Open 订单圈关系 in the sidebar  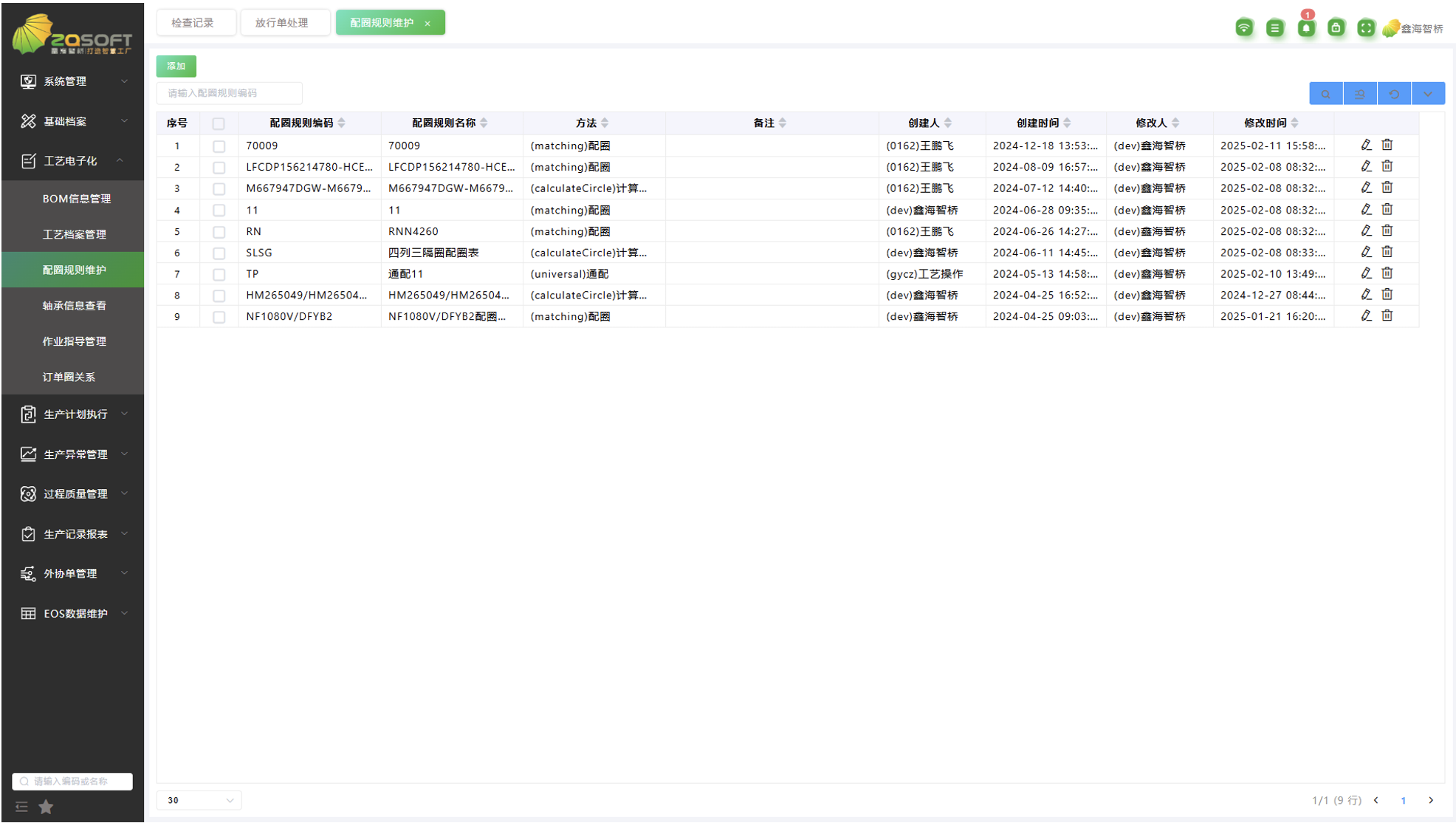pyautogui.click(x=72, y=377)
